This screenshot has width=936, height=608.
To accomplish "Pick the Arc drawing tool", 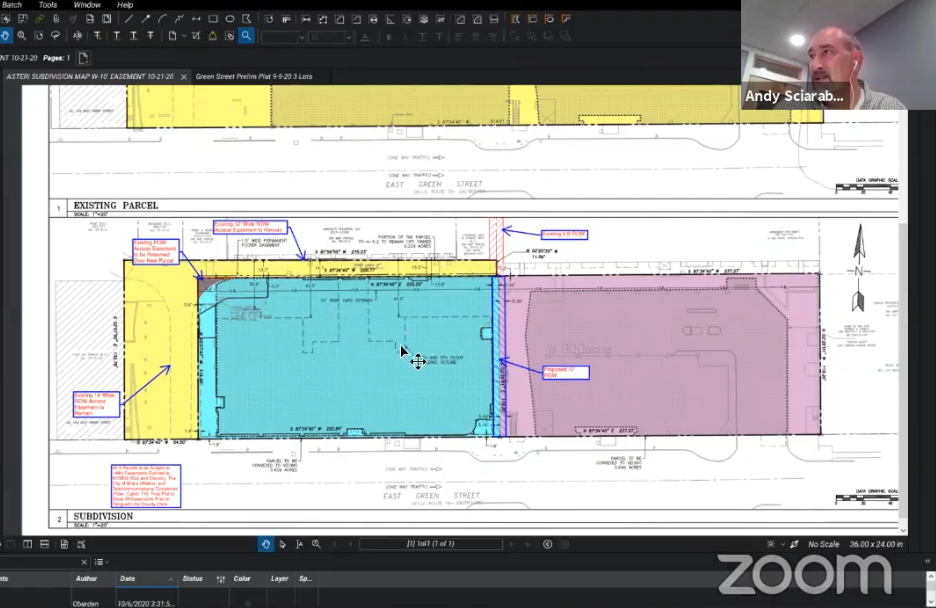I will [x=161, y=19].
